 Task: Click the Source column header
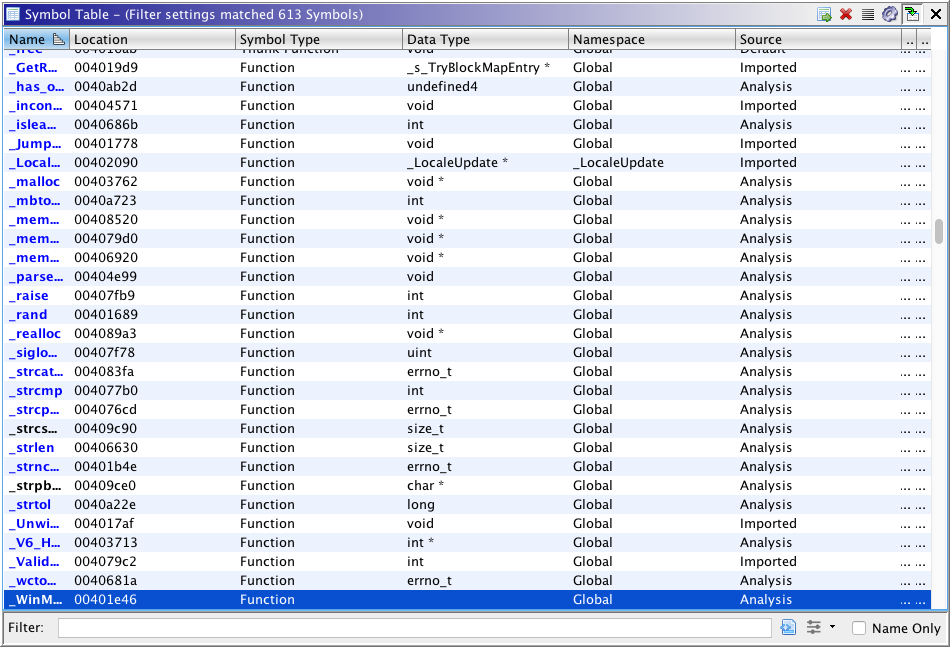point(818,39)
